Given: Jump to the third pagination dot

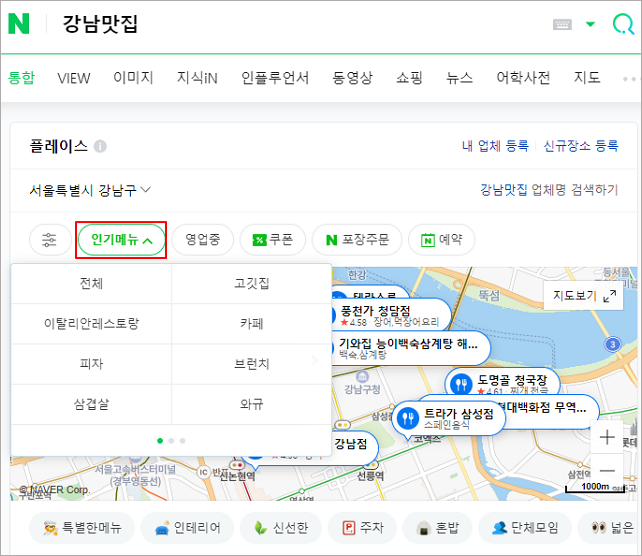Looking at the screenshot, I should (182, 441).
